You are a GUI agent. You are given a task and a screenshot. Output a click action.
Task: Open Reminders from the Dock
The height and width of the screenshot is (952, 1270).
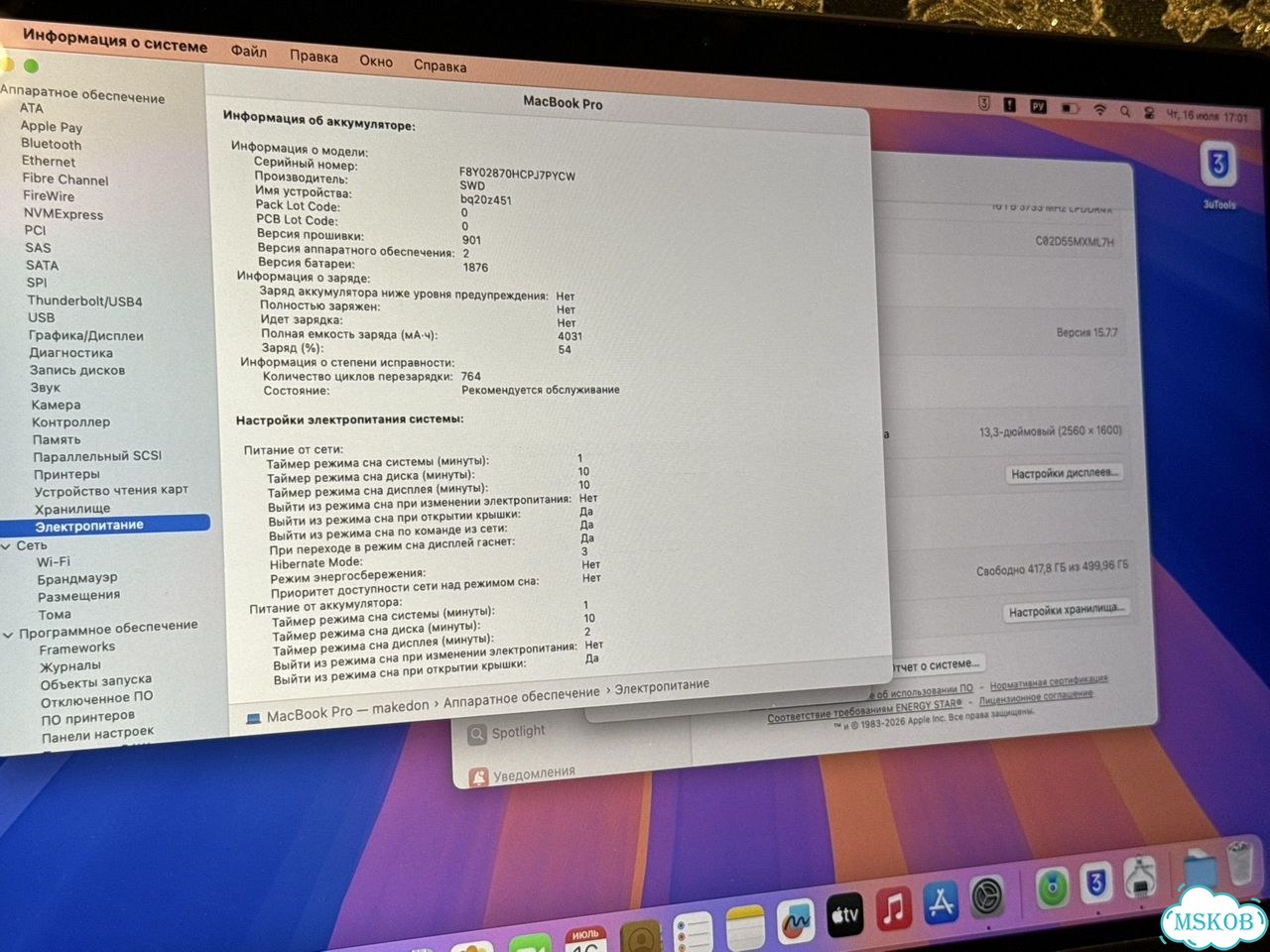694,934
